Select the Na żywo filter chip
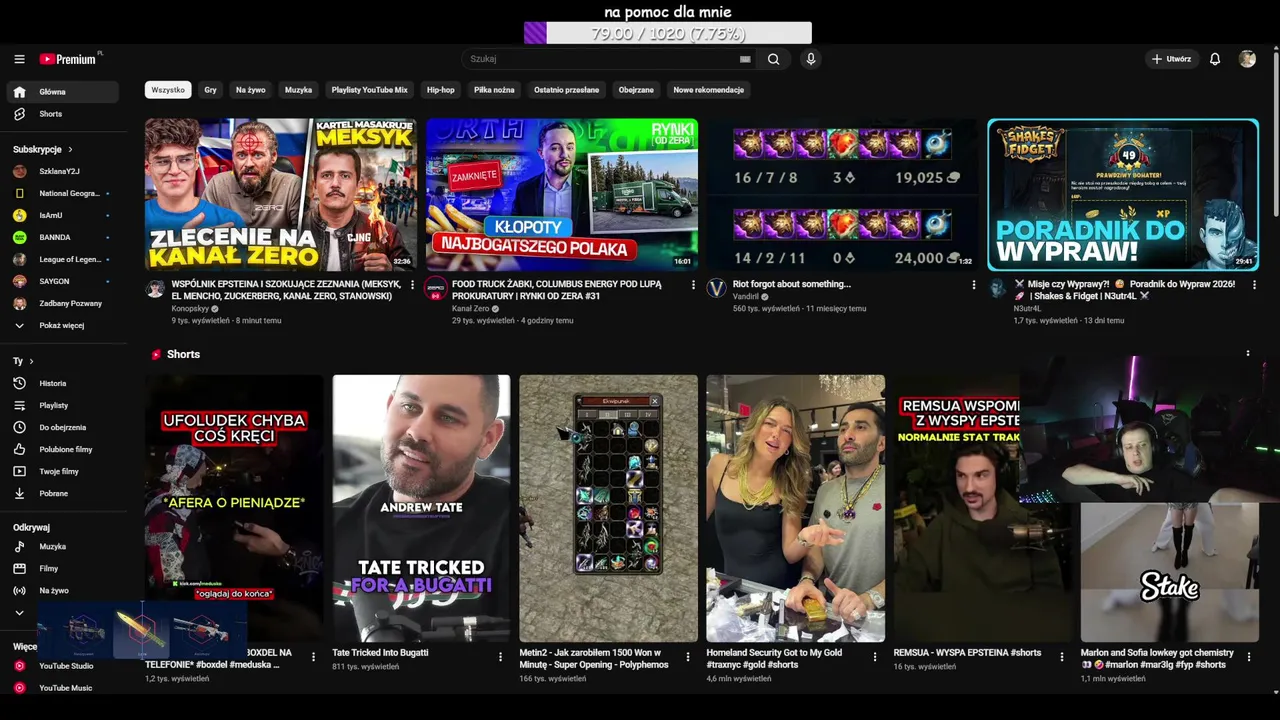 (x=251, y=90)
